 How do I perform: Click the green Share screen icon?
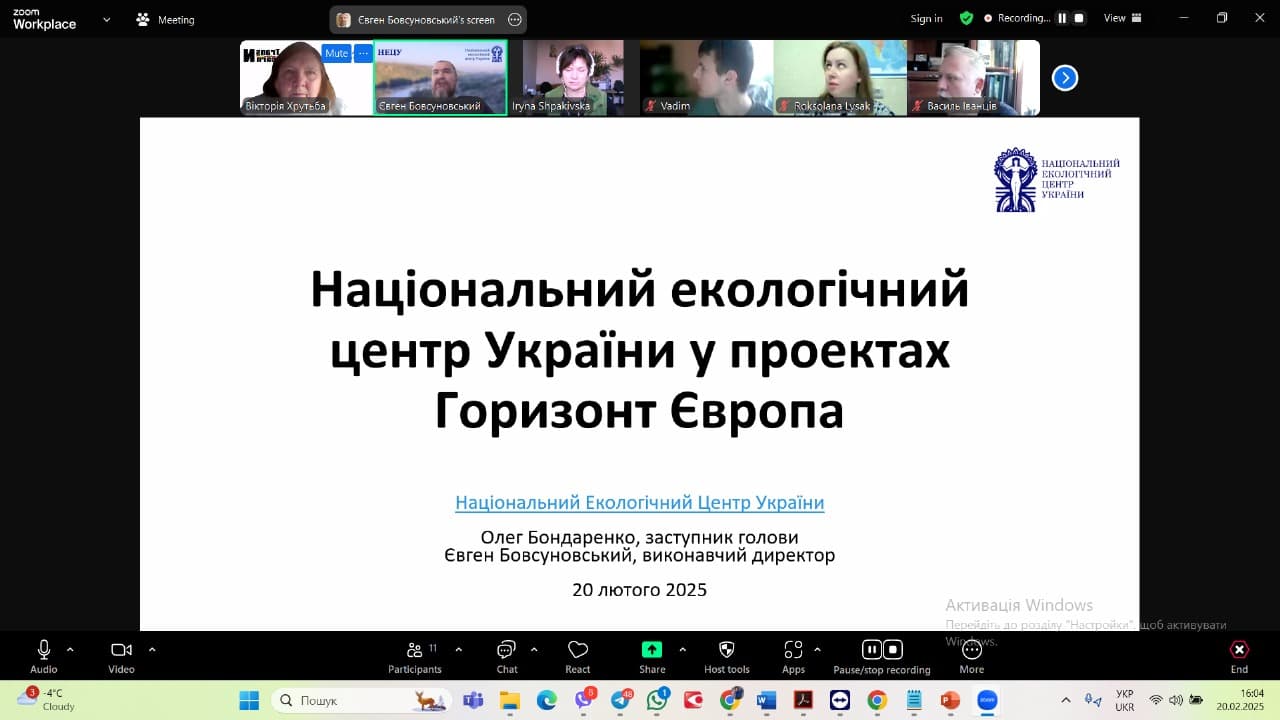(652, 650)
